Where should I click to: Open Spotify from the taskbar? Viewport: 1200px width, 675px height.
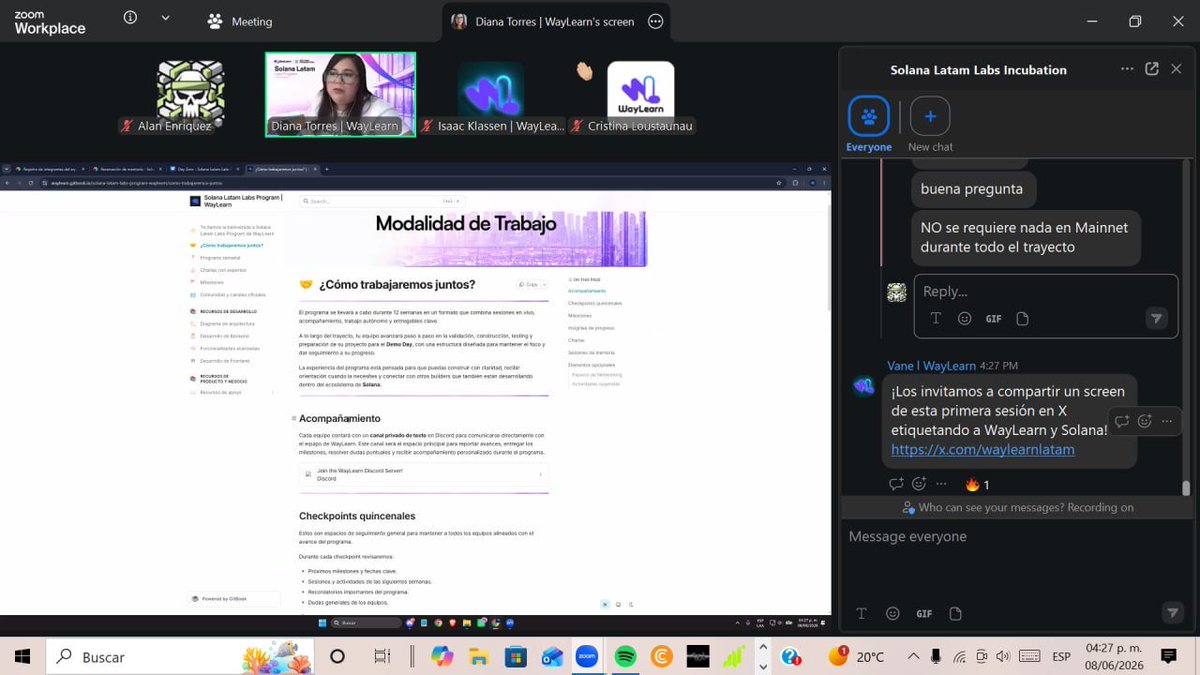pos(624,657)
